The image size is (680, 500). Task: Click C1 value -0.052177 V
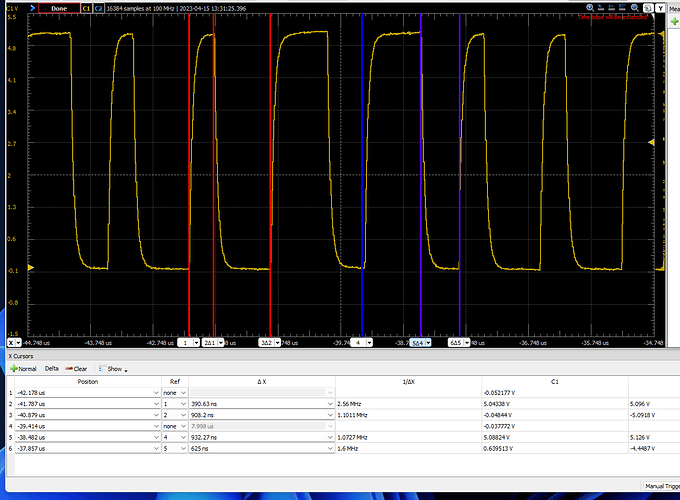click(499, 392)
